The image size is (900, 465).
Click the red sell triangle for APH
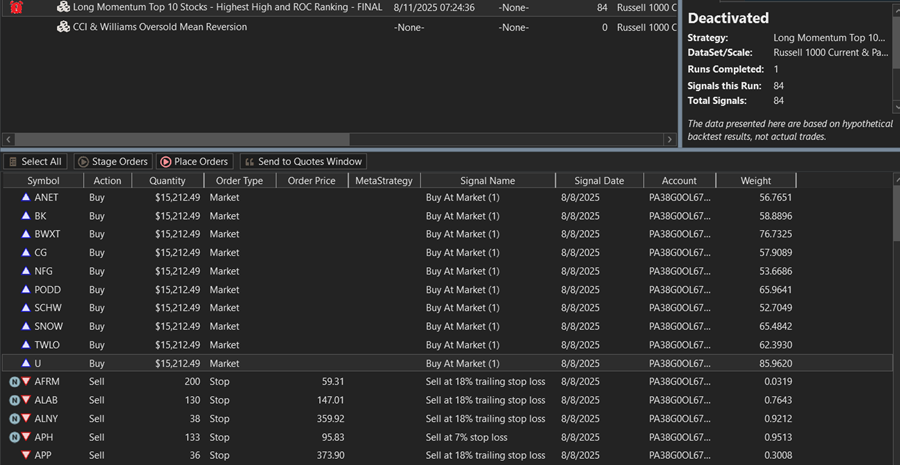pos(26,437)
